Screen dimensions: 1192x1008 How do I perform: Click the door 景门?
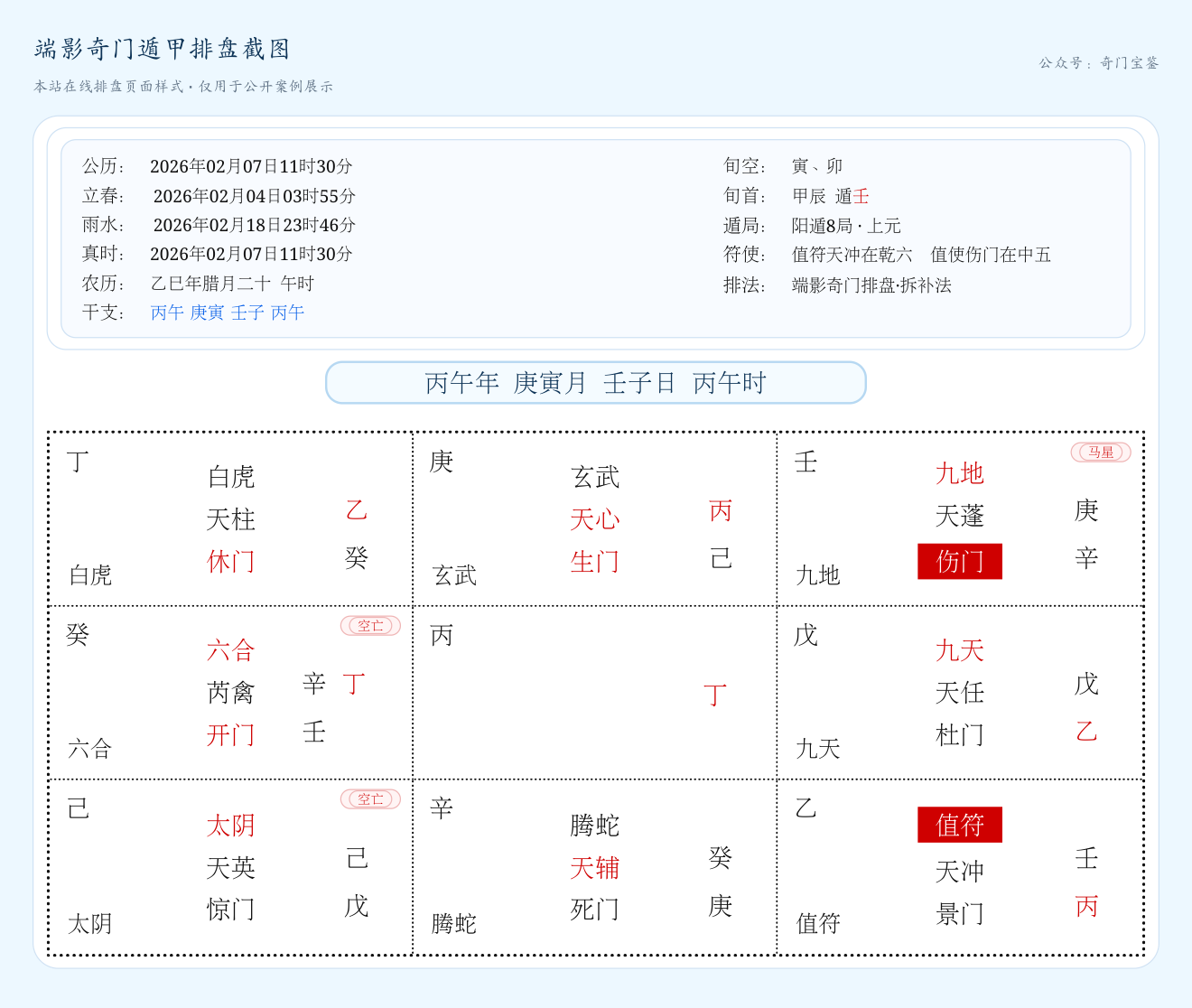pyautogui.click(x=960, y=914)
